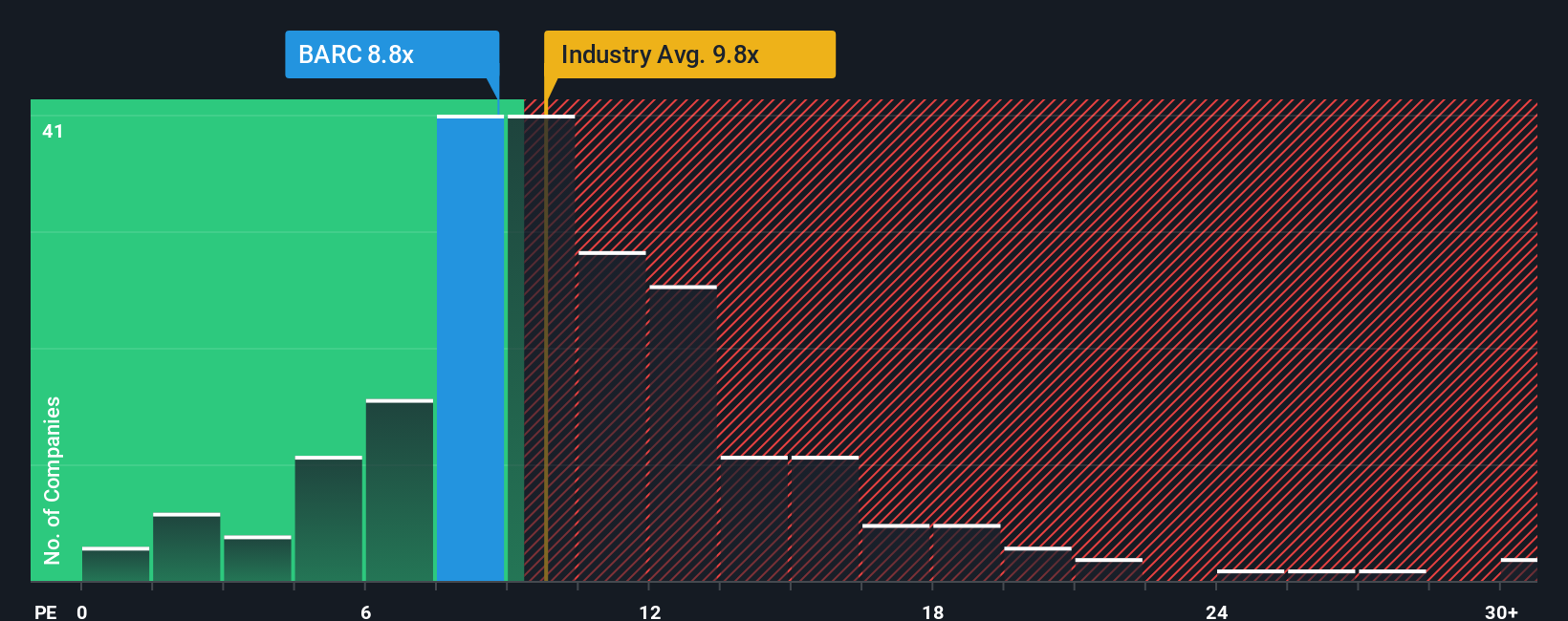Image resolution: width=1568 pixels, height=621 pixels.
Task: Click the histogram bar above PE 6
Action: pyautogui.click(x=400, y=490)
